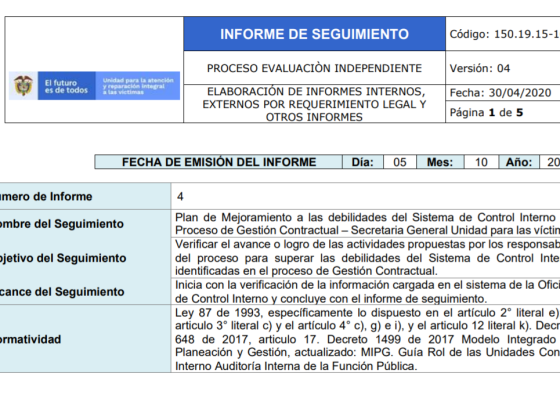Click the month value '10'
The height and width of the screenshot is (420, 560).
pyautogui.click(x=481, y=162)
